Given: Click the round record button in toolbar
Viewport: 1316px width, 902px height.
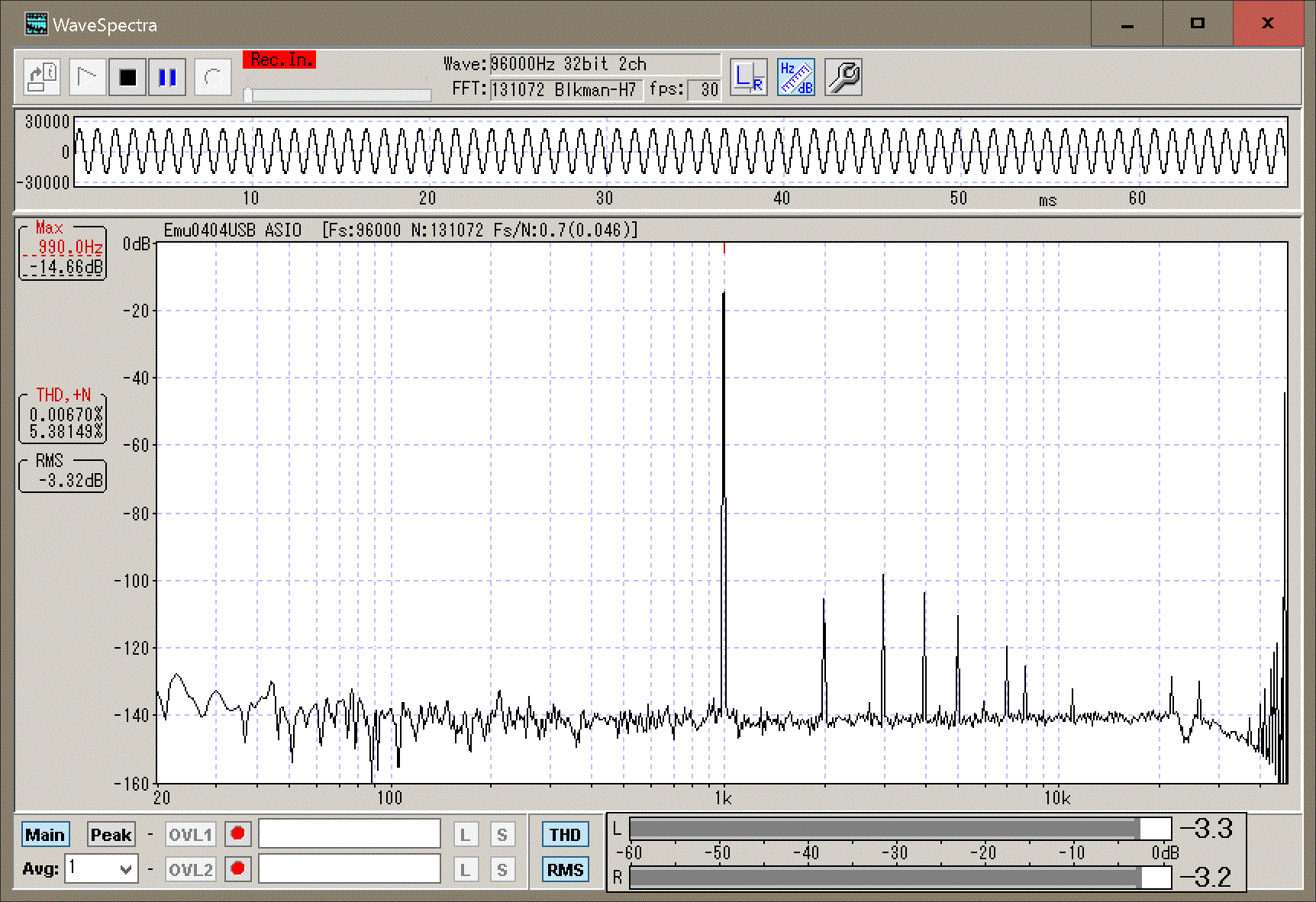Looking at the screenshot, I should click(213, 77).
